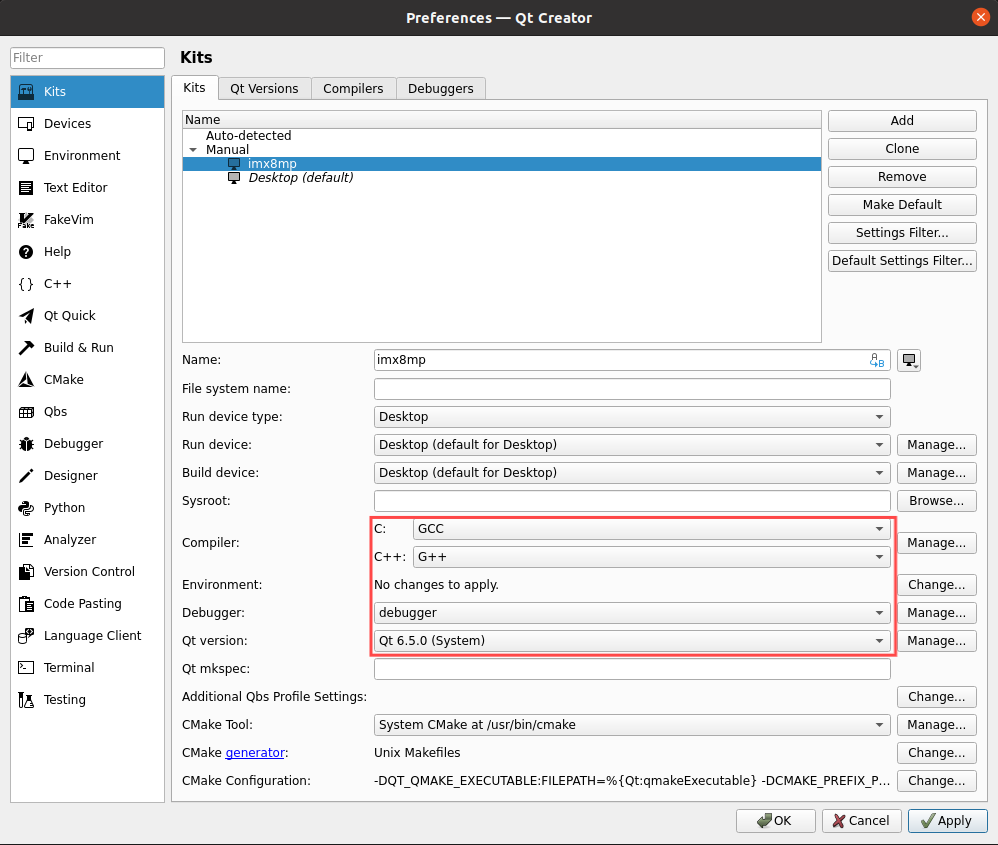
Task: Open the Python preferences category
Action: pos(87,508)
